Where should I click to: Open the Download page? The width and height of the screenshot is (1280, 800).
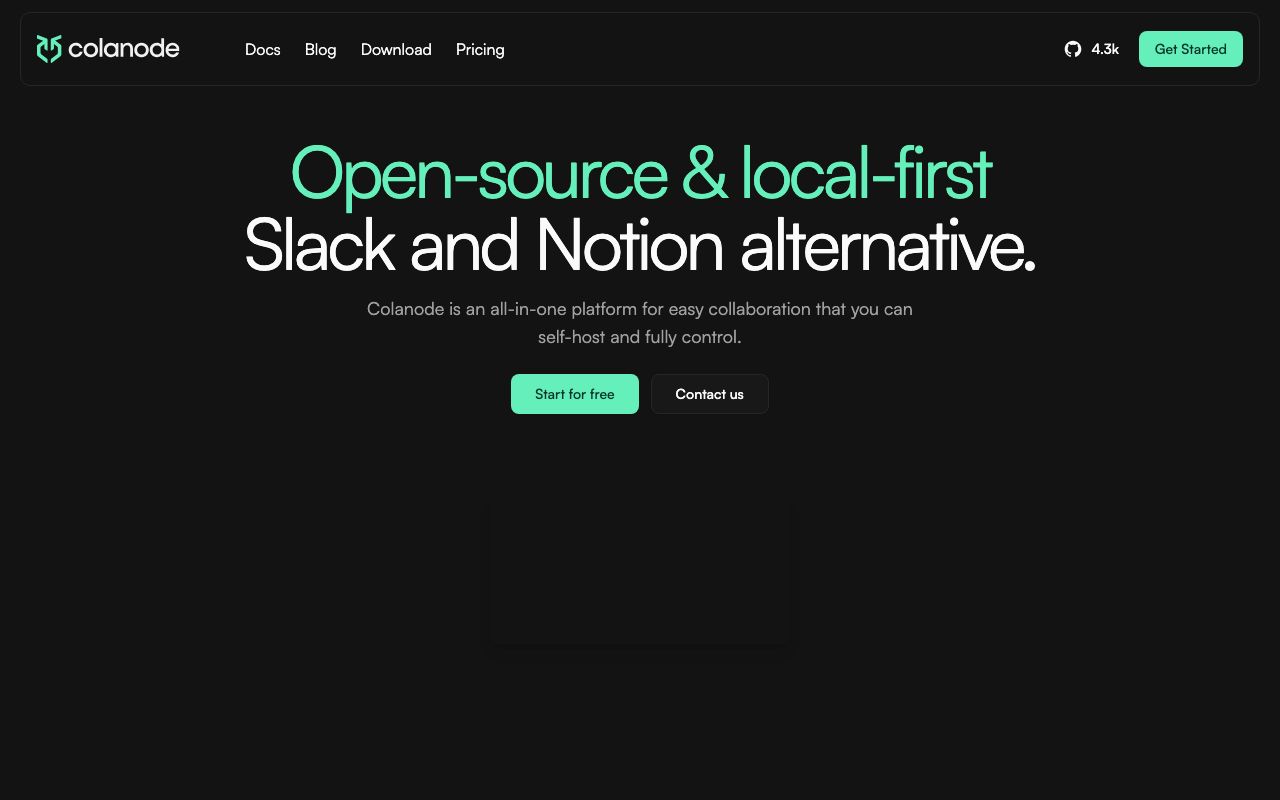coord(396,49)
